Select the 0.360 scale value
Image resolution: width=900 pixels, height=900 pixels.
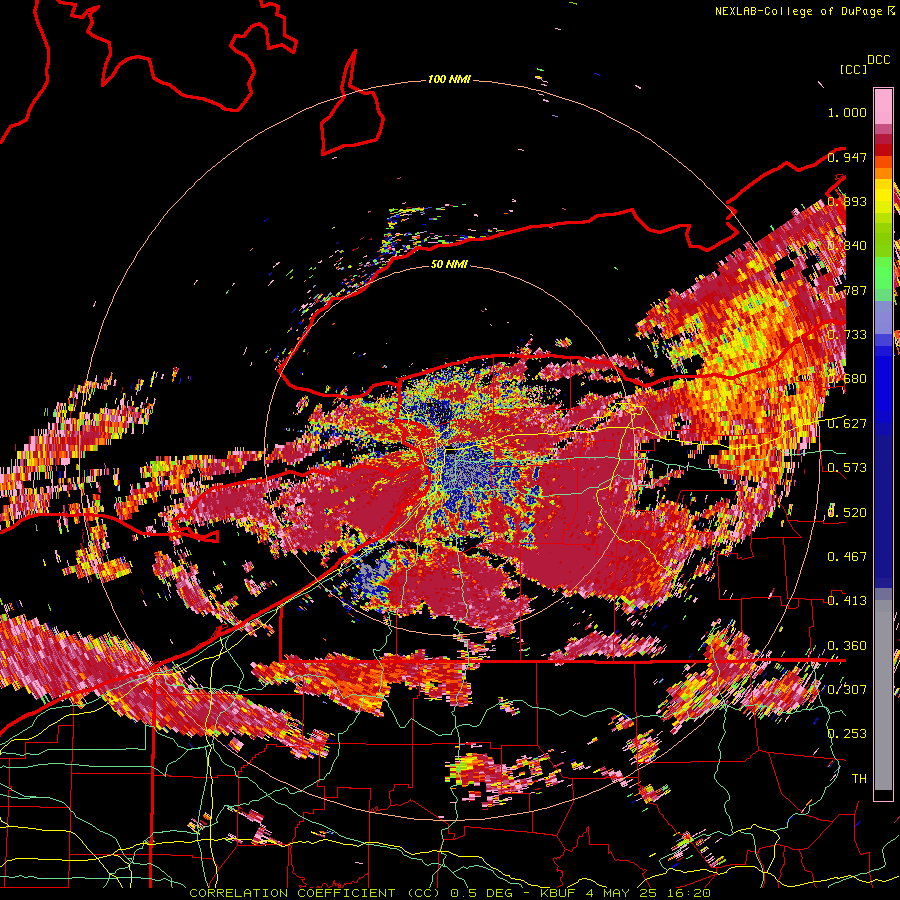click(x=847, y=645)
